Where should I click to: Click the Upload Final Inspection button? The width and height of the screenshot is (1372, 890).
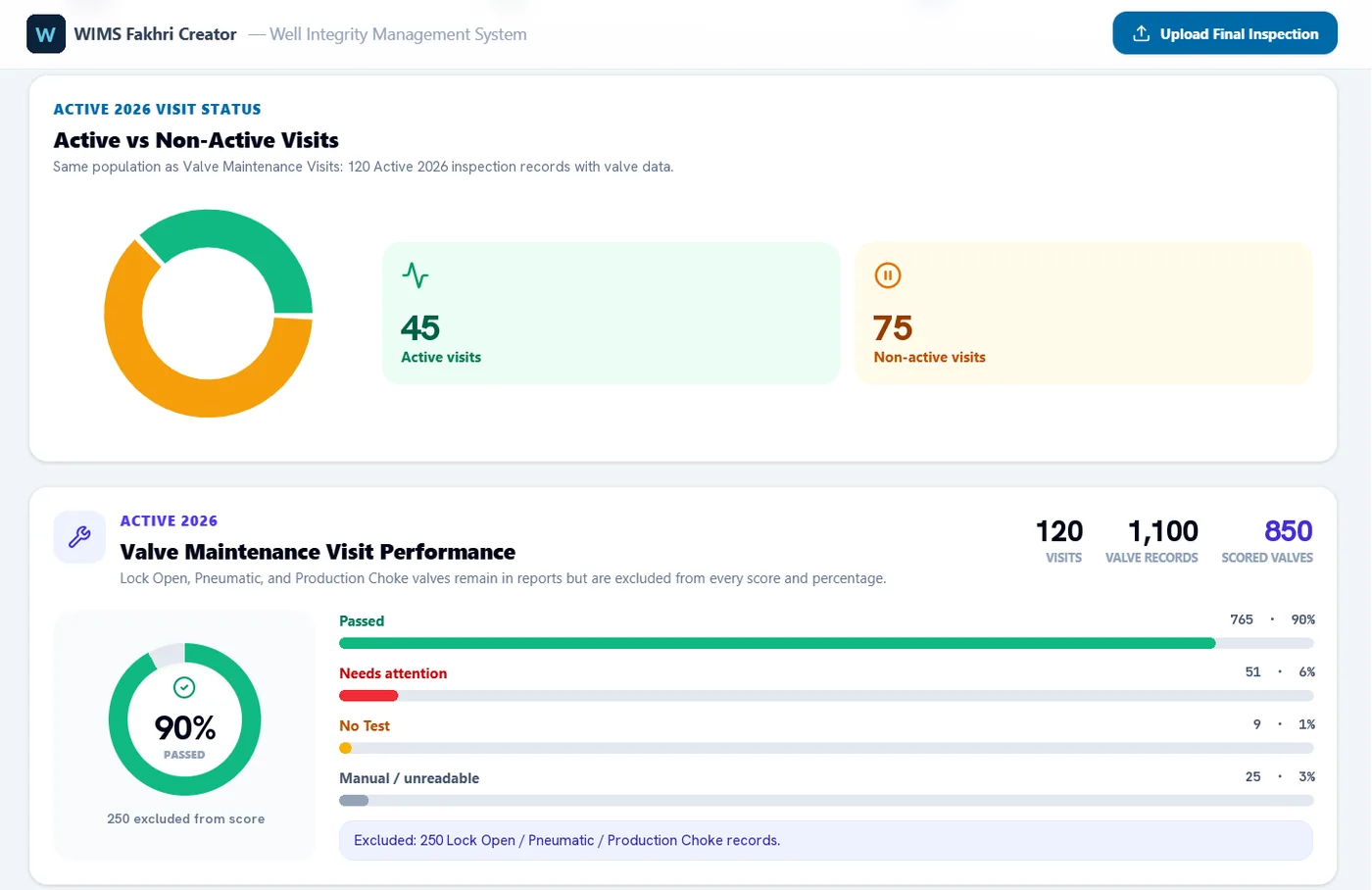[x=1225, y=33]
